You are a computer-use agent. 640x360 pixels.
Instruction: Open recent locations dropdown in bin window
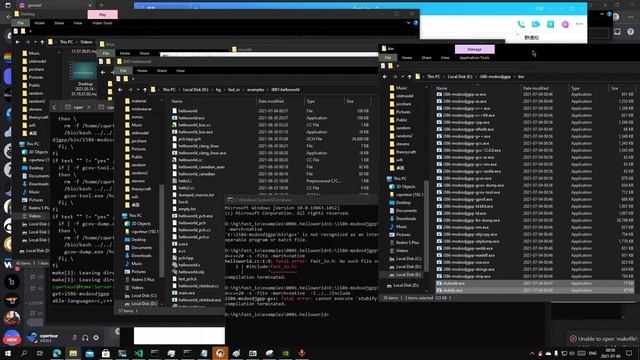tap(402, 77)
